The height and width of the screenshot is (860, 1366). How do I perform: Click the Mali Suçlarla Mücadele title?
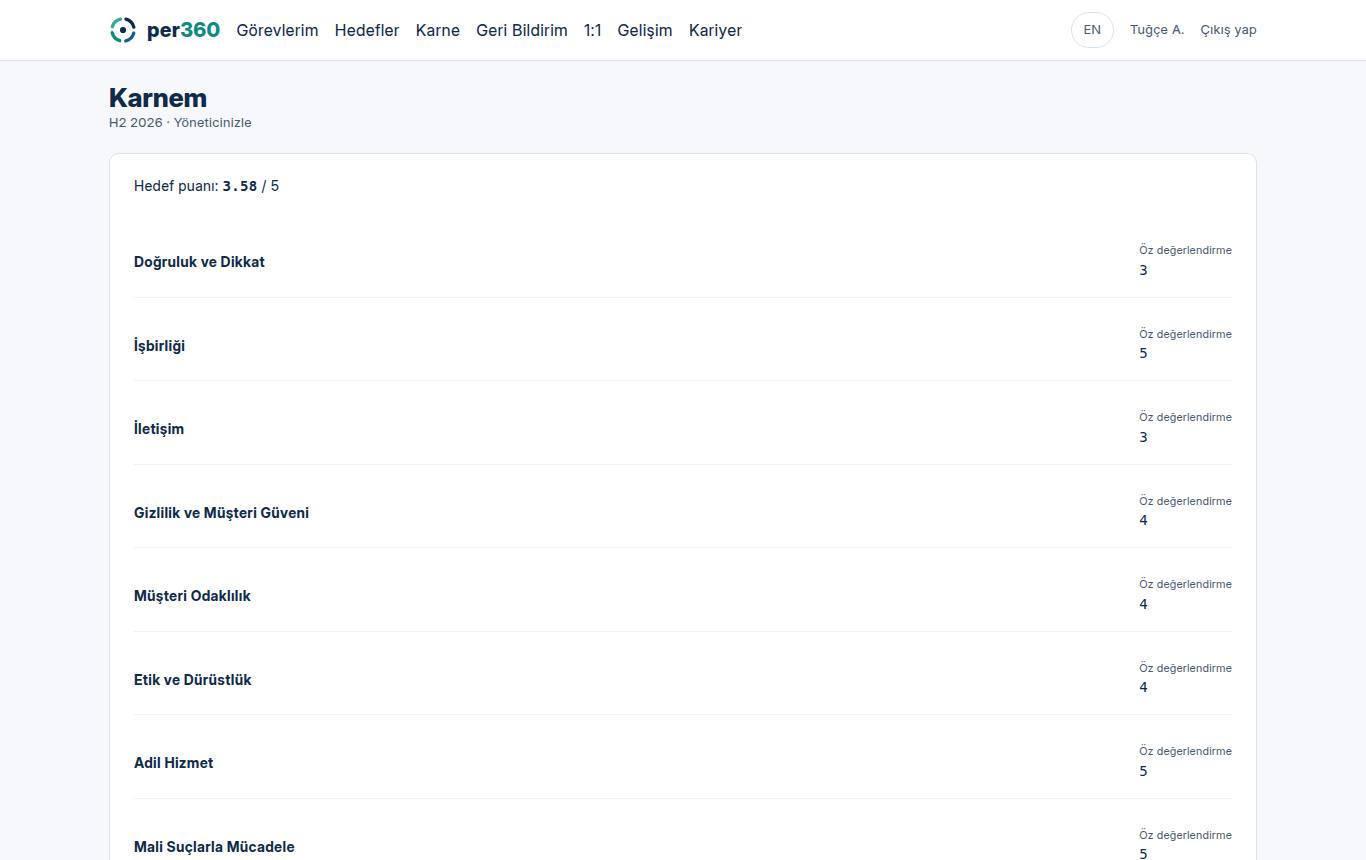click(x=214, y=847)
